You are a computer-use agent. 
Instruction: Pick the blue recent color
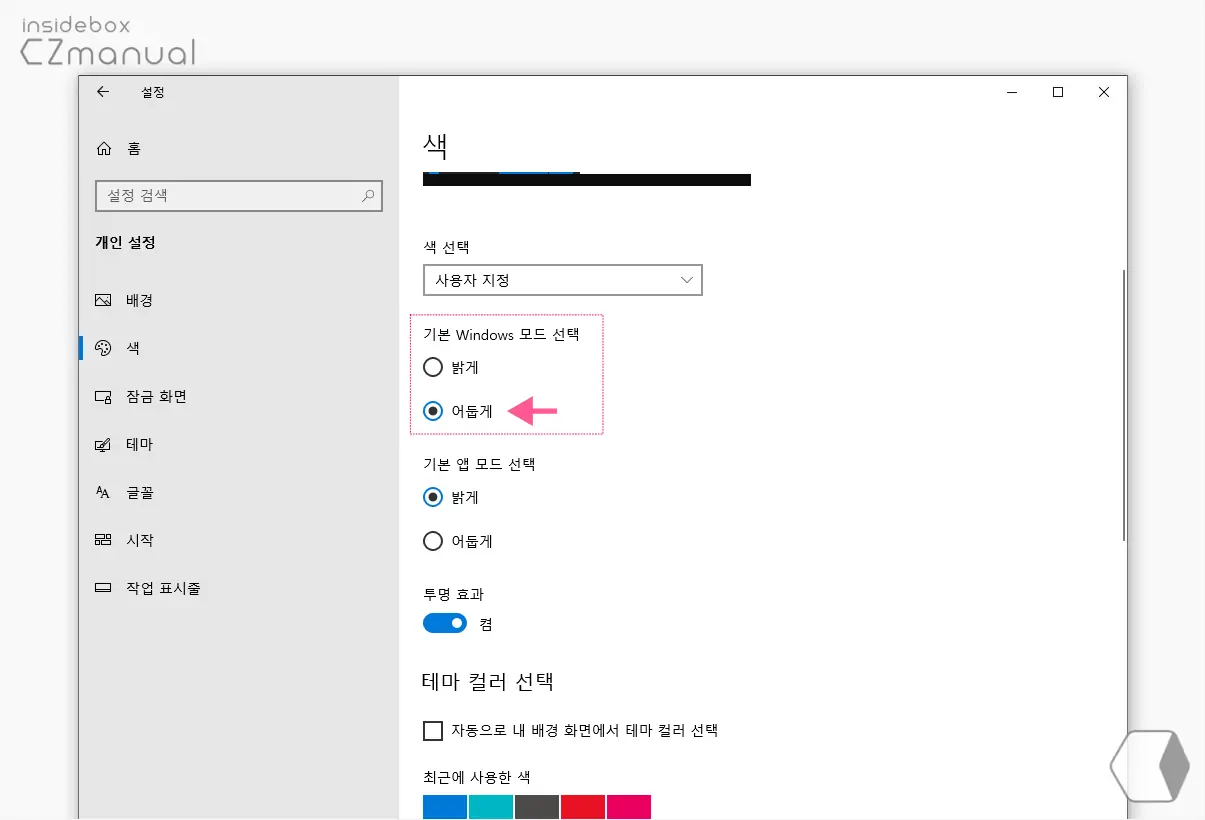click(x=445, y=807)
